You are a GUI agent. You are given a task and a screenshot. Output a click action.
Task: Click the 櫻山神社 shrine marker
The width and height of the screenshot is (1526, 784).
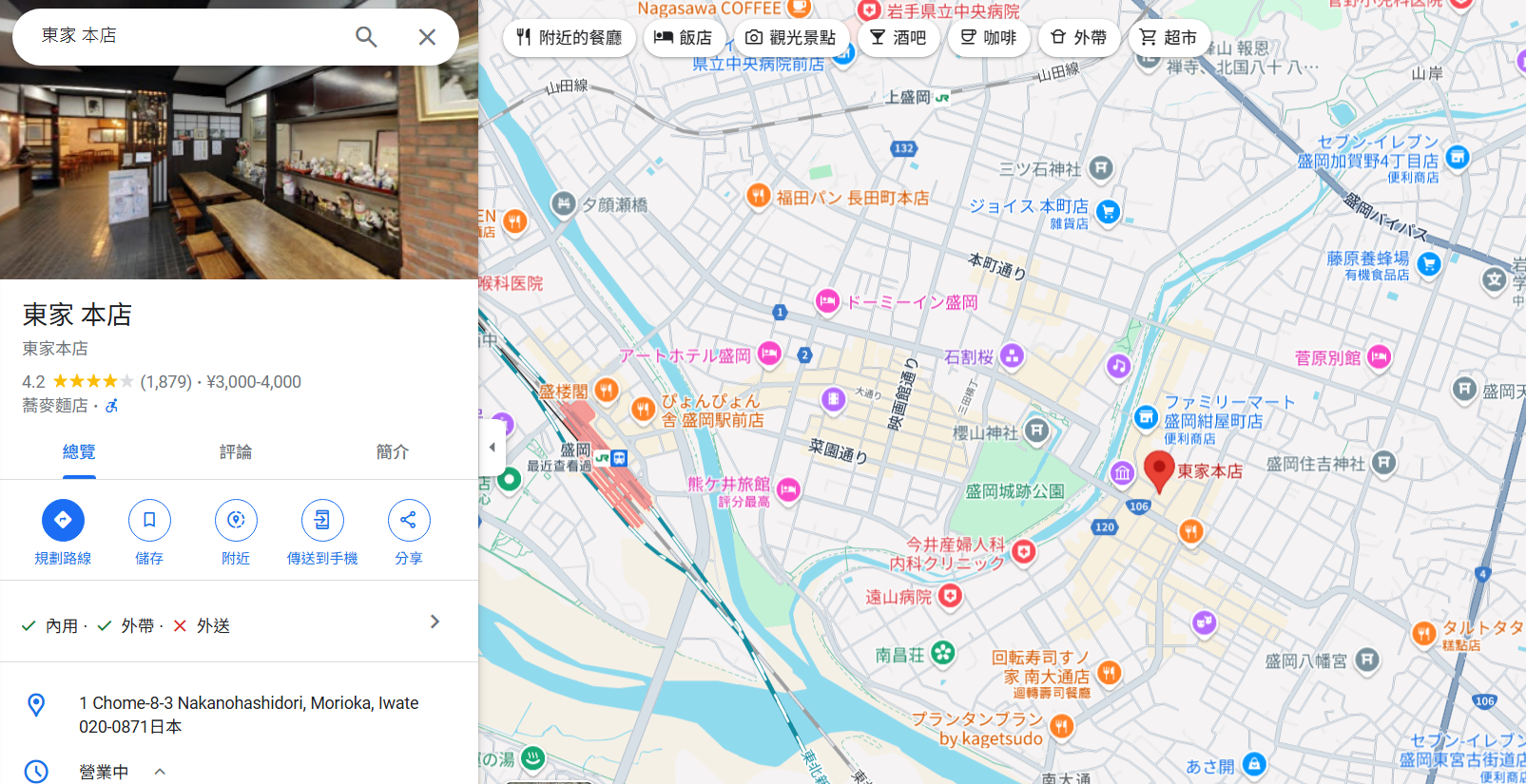coord(1036,431)
